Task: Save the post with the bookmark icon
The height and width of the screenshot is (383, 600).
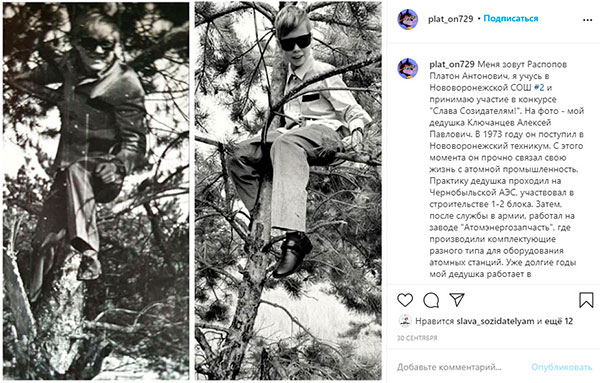Action: [x=586, y=300]
